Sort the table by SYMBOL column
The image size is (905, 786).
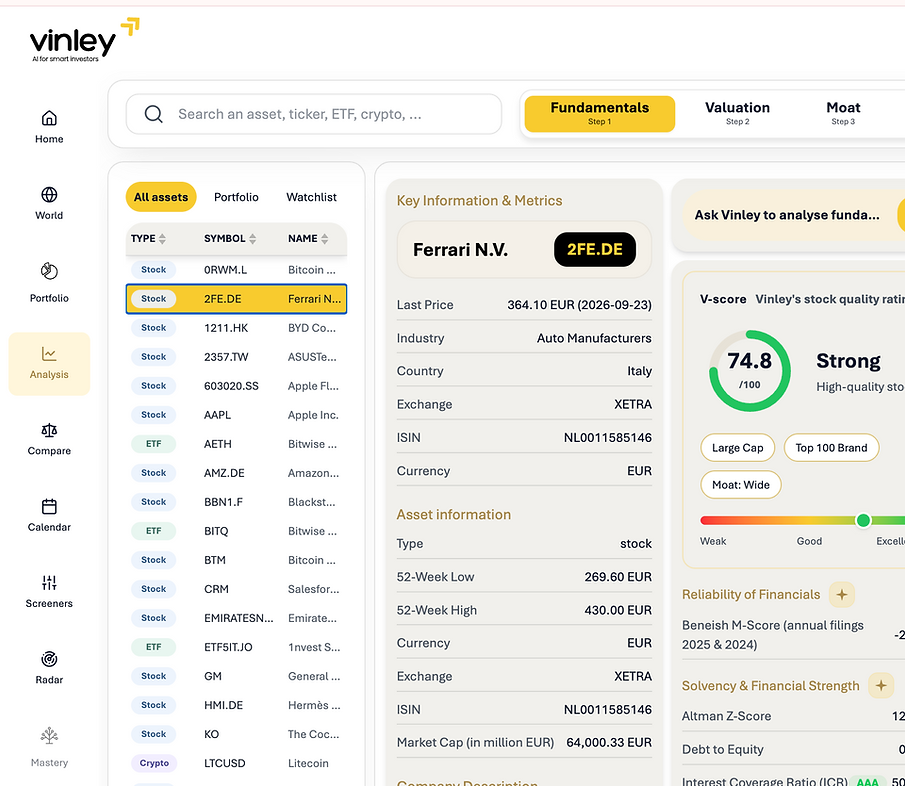coord(230,238)
